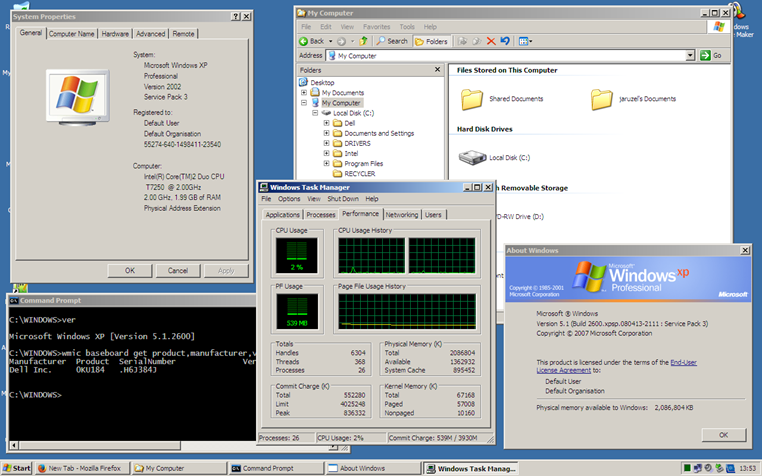Click the red Delete X icon in toolbar

(491, 41)
